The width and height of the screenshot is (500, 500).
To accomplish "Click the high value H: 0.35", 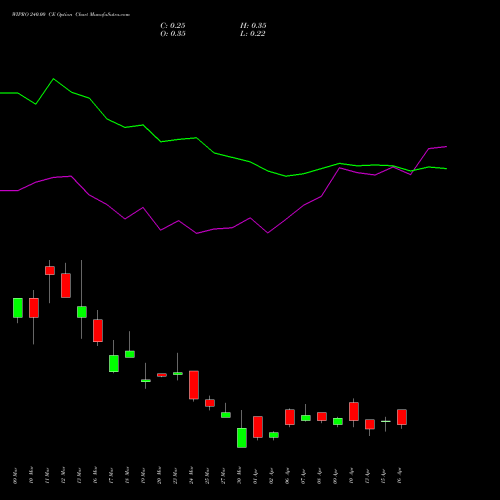I will [x=253, y=26].
